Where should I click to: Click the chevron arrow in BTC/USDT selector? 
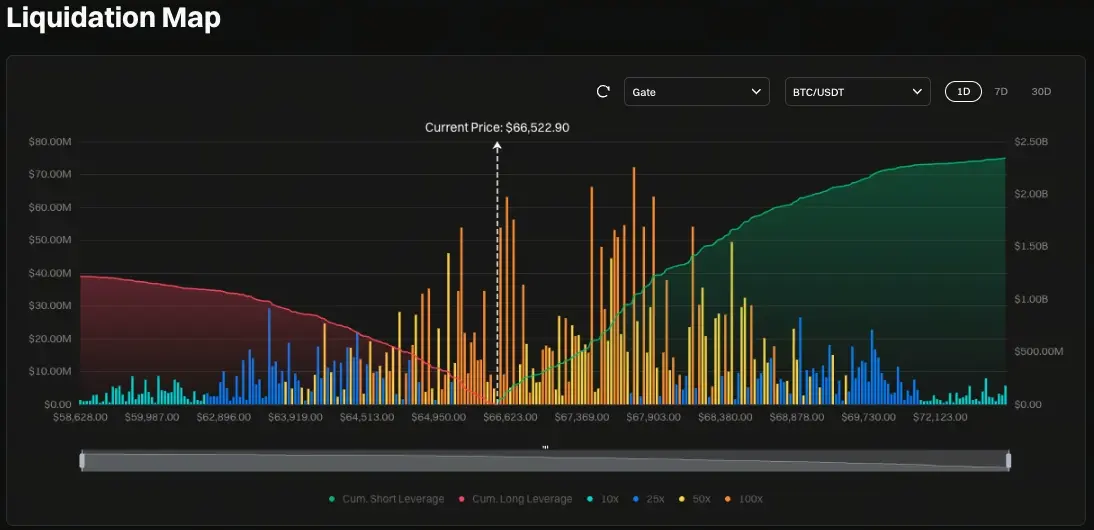pyautogui.click(x=917, y=91)
